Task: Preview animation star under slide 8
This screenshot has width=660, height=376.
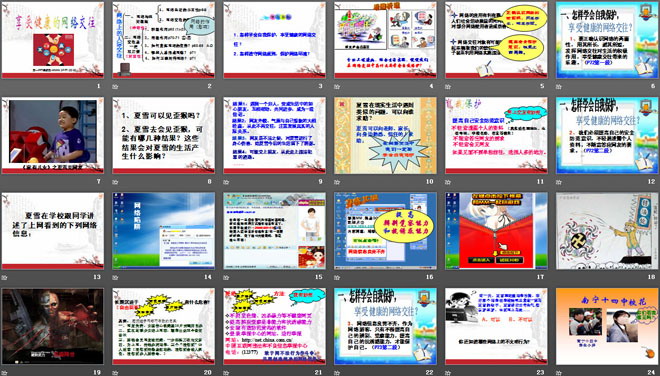Action: point(115,182)
